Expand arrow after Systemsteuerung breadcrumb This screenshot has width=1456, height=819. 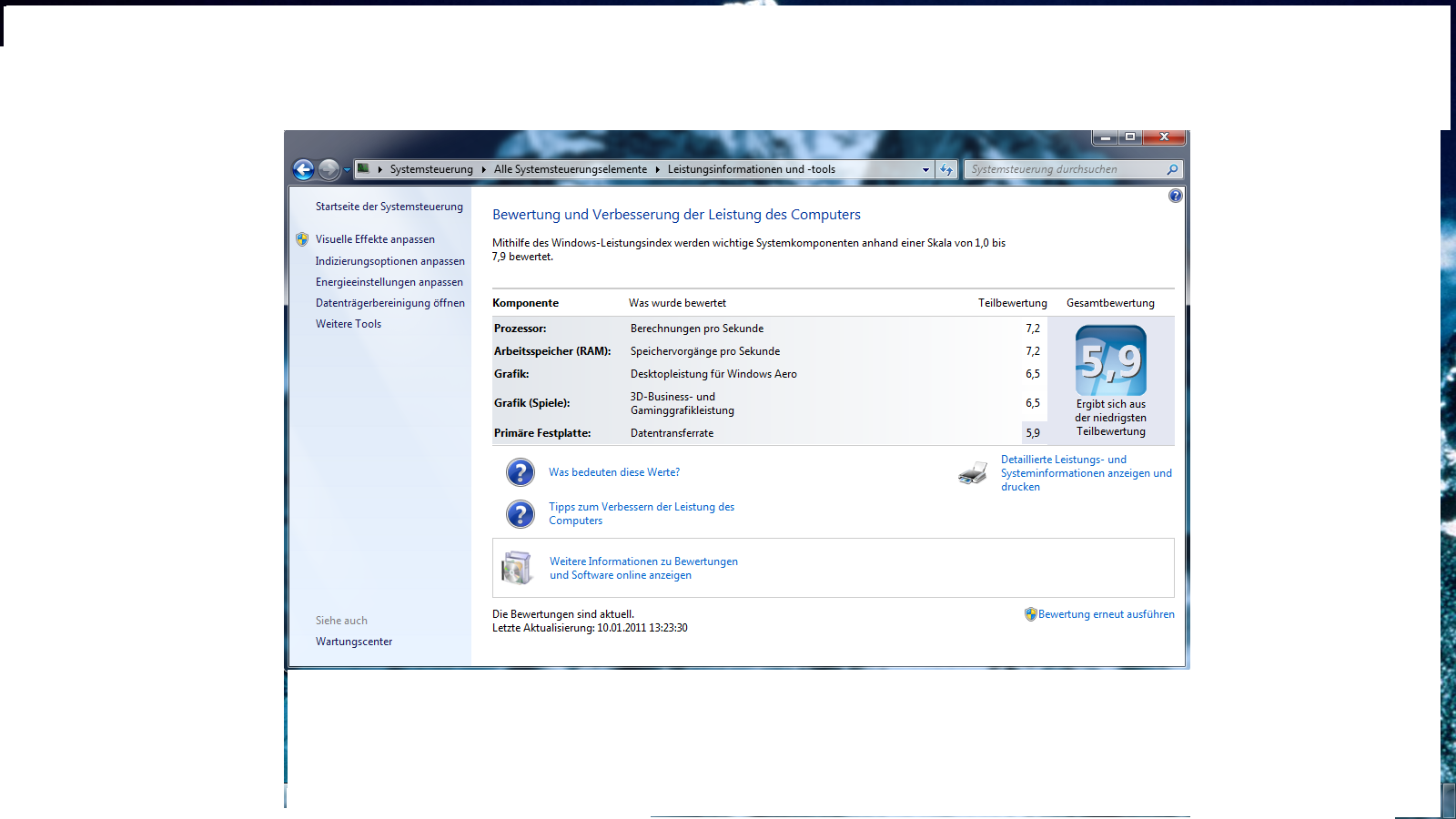pyautogui.click(x=484, y=169)
